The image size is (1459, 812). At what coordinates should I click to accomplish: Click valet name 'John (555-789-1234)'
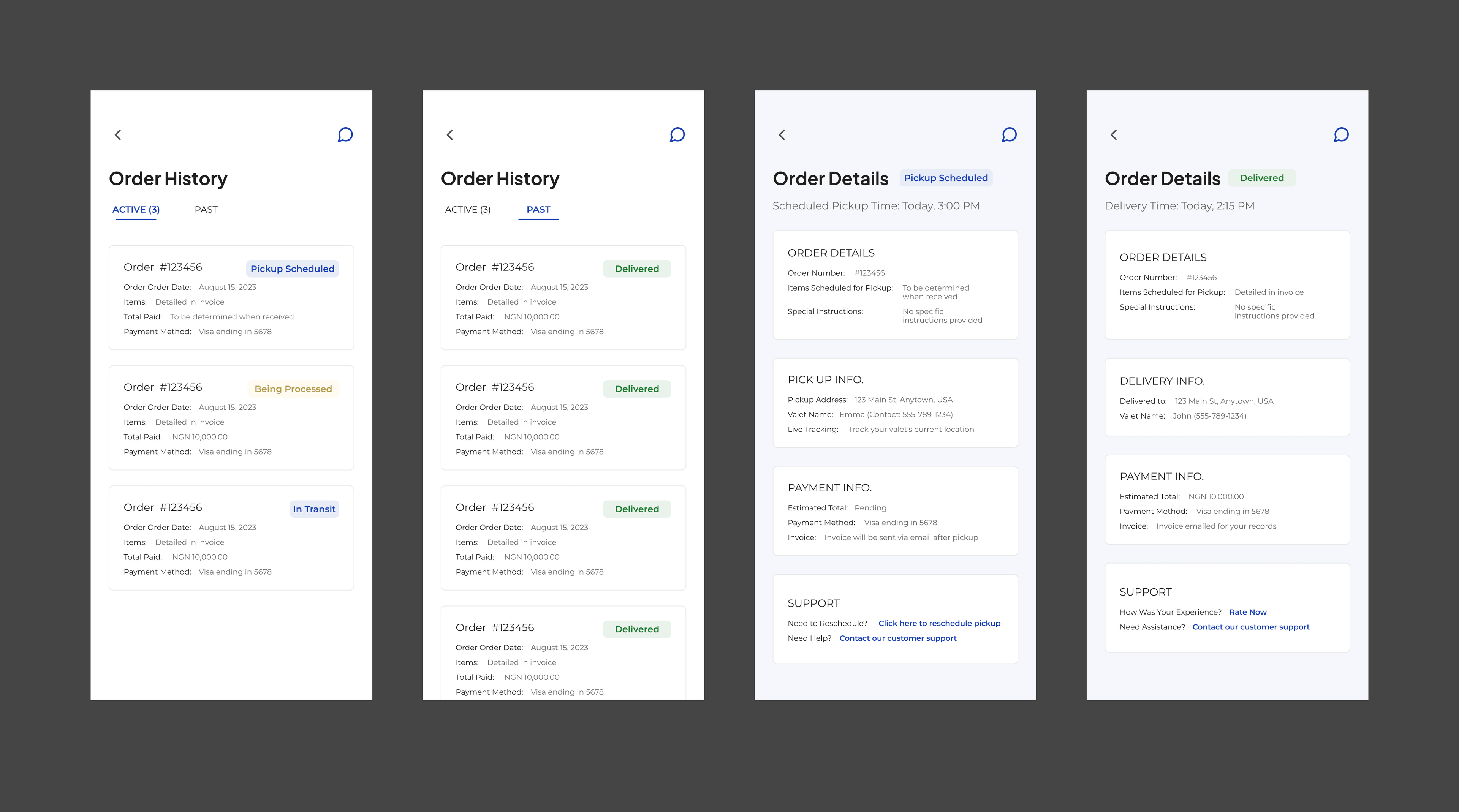click(1209, 415)
